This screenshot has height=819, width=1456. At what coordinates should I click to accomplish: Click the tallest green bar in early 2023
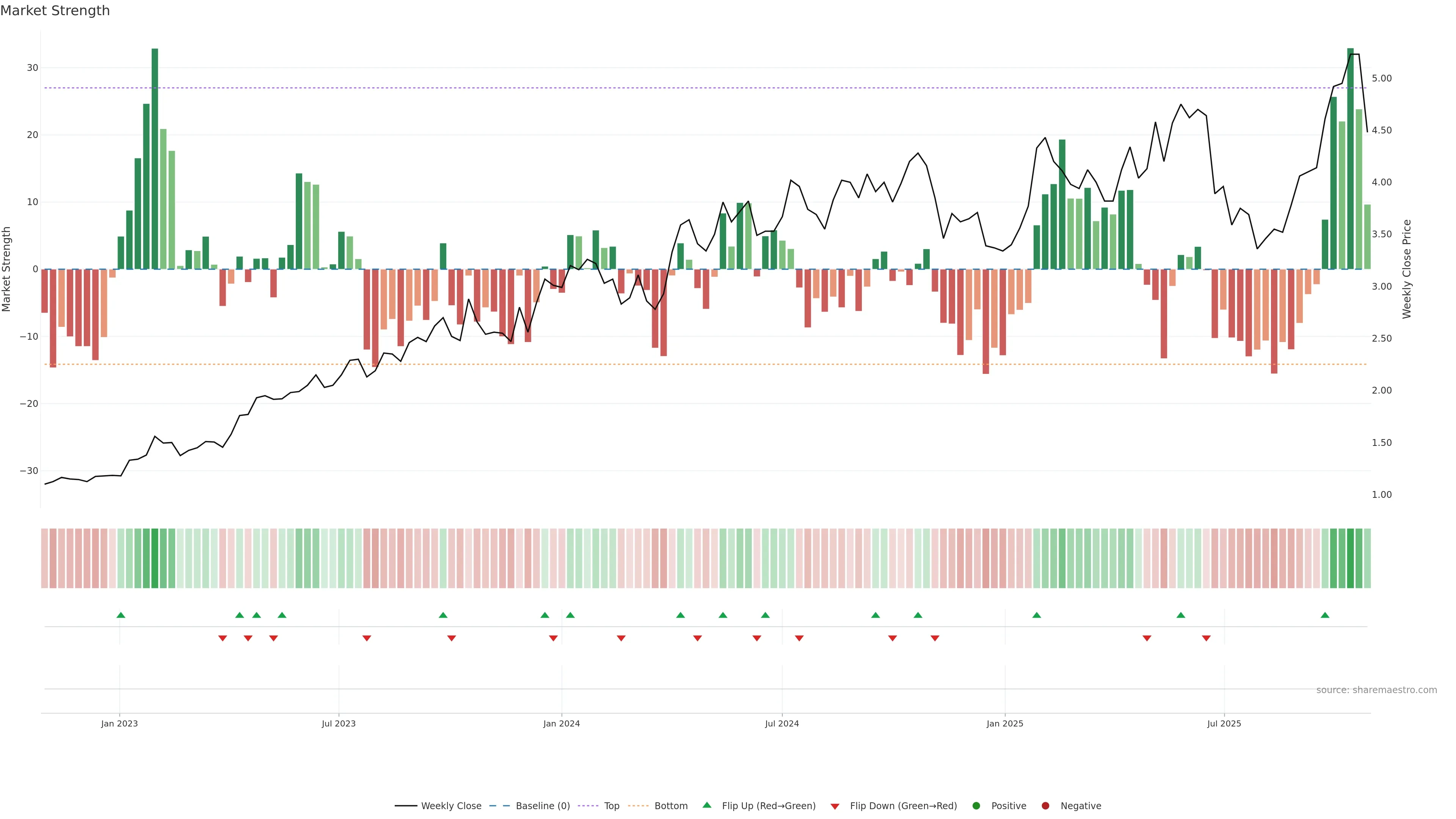(x=155, y=158)
